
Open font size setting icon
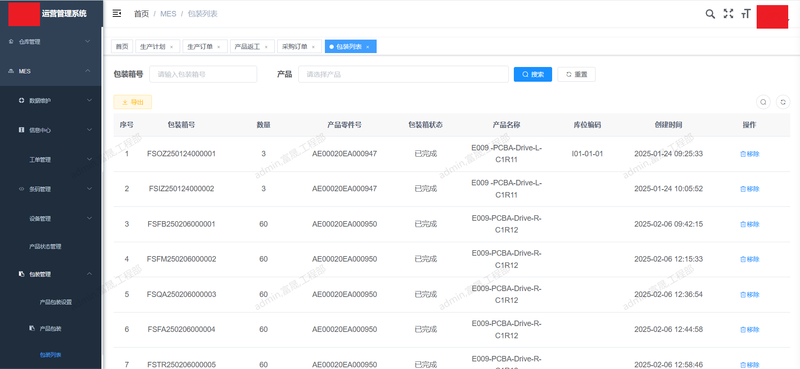point(746,14)
